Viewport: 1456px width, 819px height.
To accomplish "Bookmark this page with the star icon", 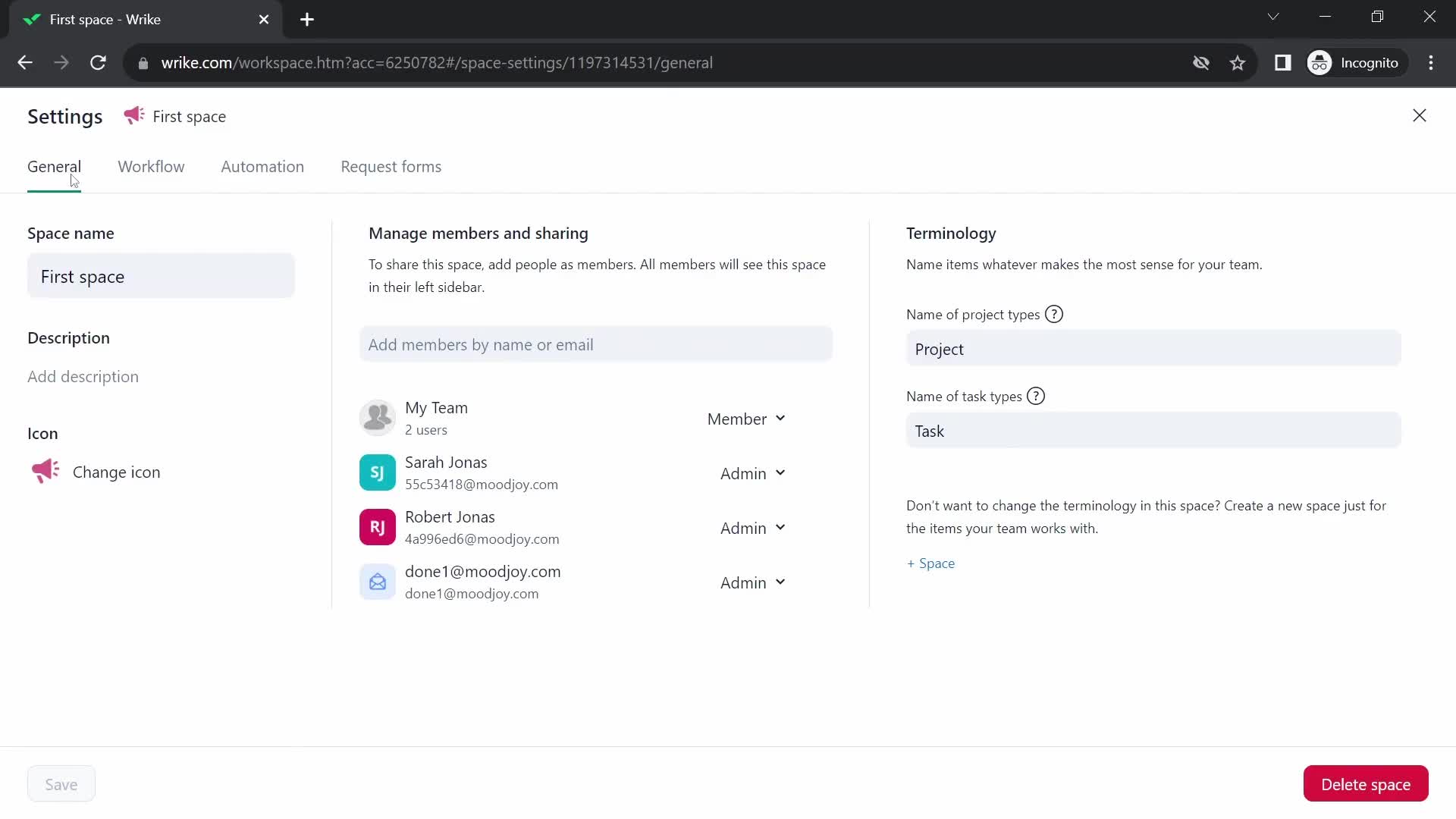I will tap(1238, 63).
